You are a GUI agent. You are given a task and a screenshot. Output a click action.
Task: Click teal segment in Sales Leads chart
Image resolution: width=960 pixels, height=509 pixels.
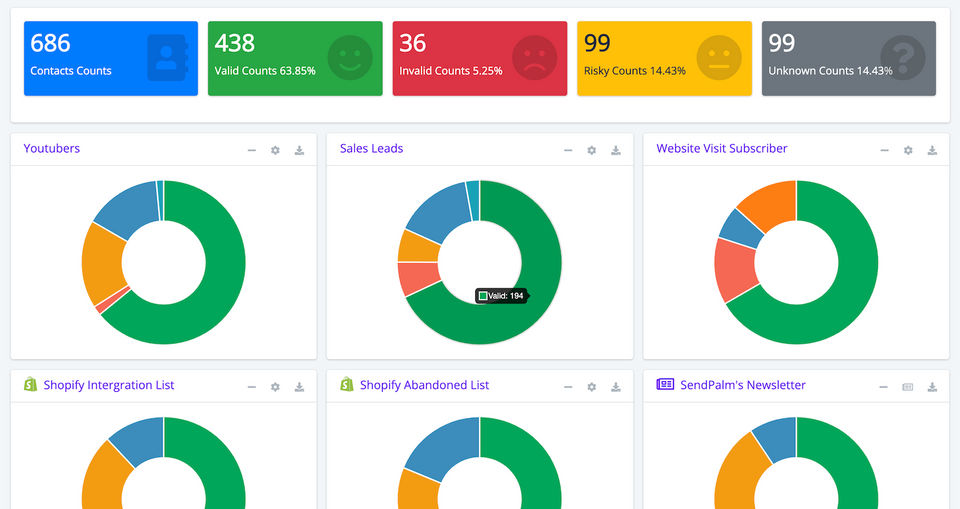pos(473,200)
